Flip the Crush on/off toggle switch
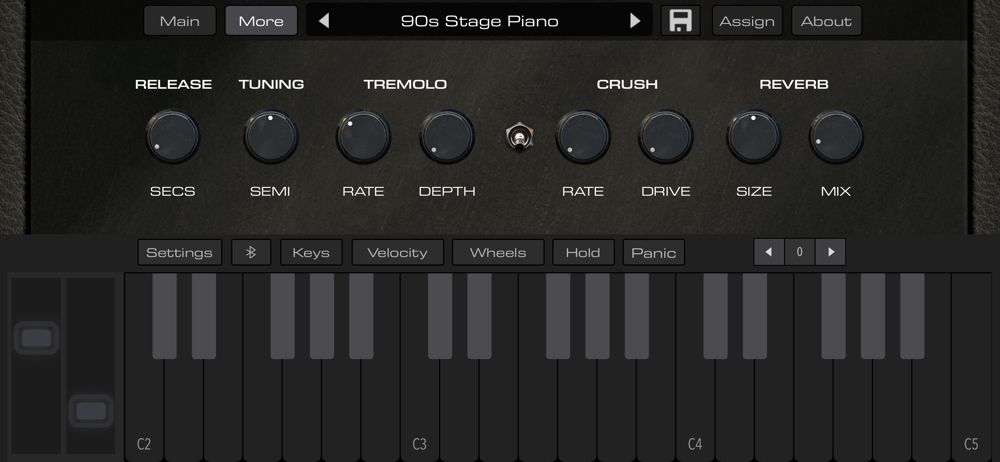This screenshot has width=1000, height=462. click(x=519, y=137)
